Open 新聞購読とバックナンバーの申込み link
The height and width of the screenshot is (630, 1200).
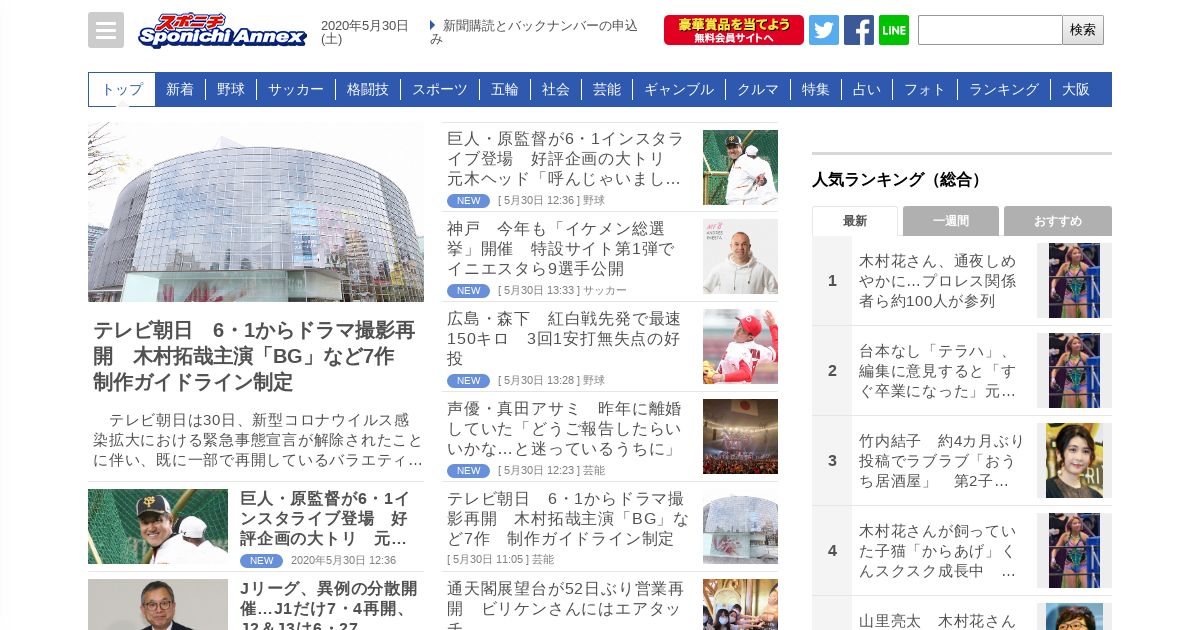coord(534,32)
